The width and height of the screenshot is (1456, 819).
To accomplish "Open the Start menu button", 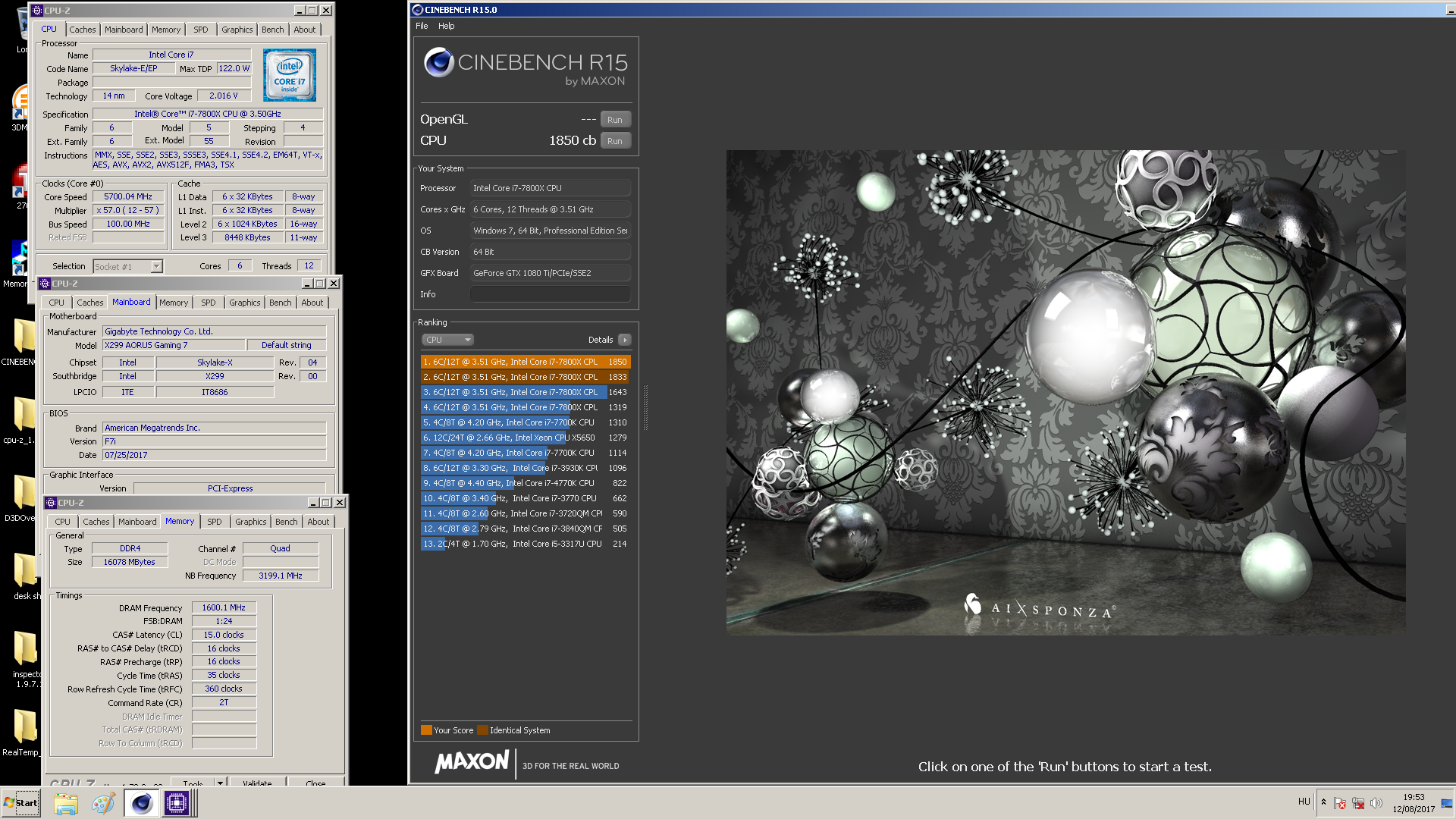I will pyautogui.click(x=20, y=803).
